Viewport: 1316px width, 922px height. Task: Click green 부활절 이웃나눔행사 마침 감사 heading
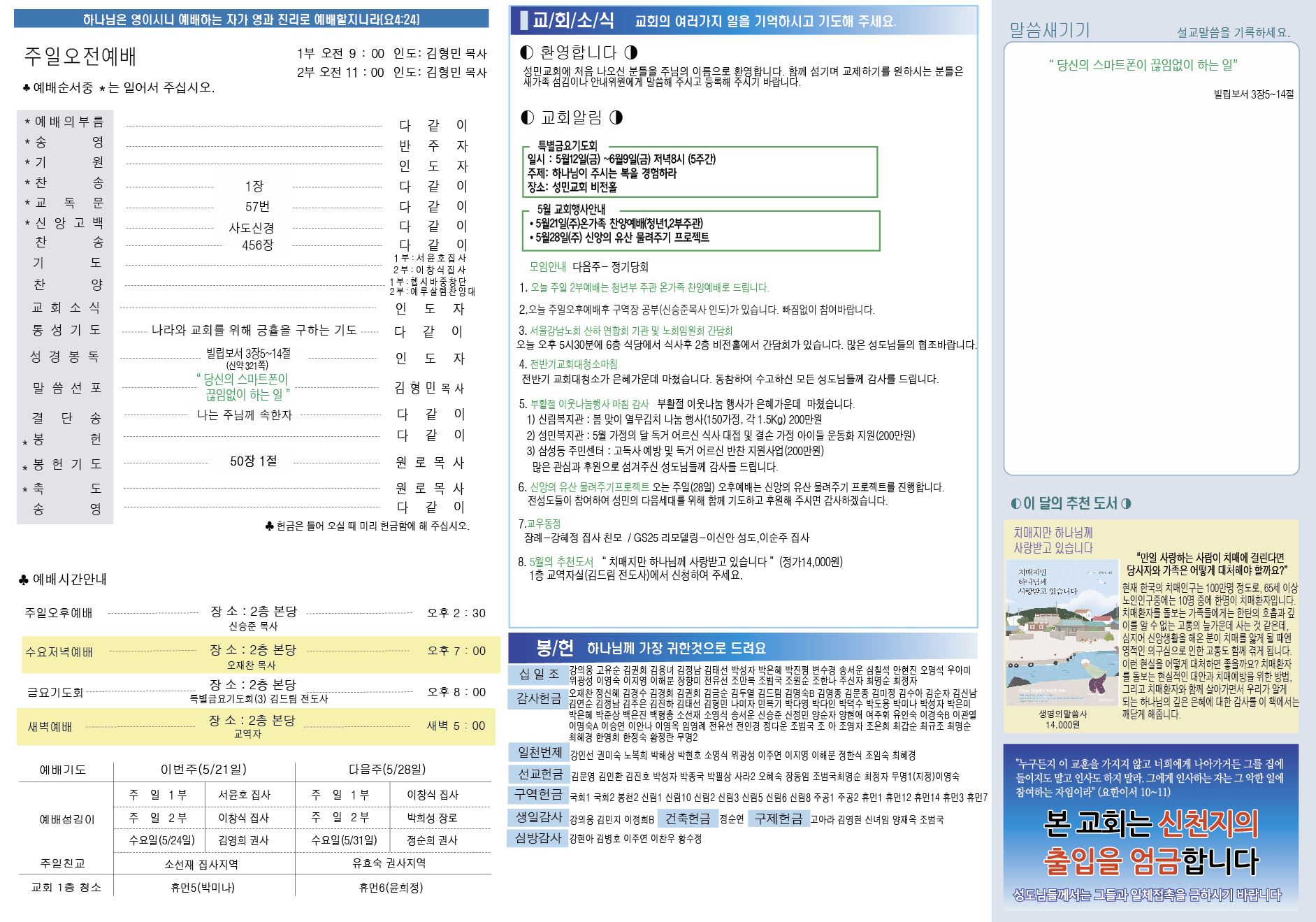click(x=589, y=404)
